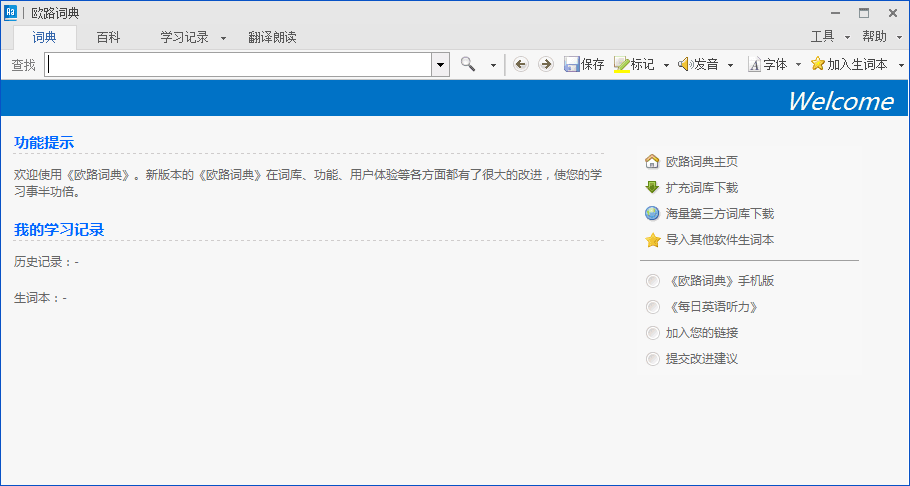Click the 加入生词本 star icon
910x486 pixels.
818,64
